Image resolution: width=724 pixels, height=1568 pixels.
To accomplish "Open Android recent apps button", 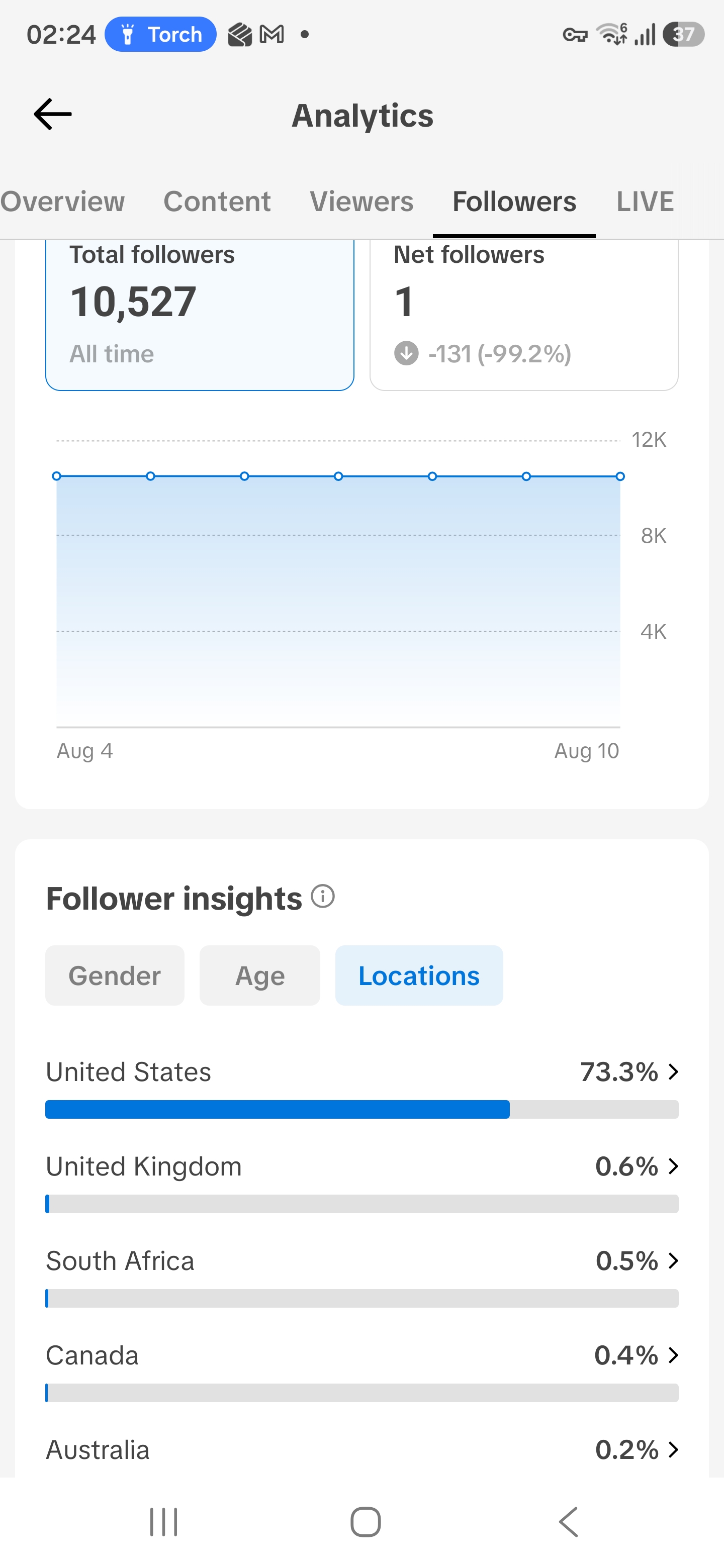I will tap(164, 1522).
